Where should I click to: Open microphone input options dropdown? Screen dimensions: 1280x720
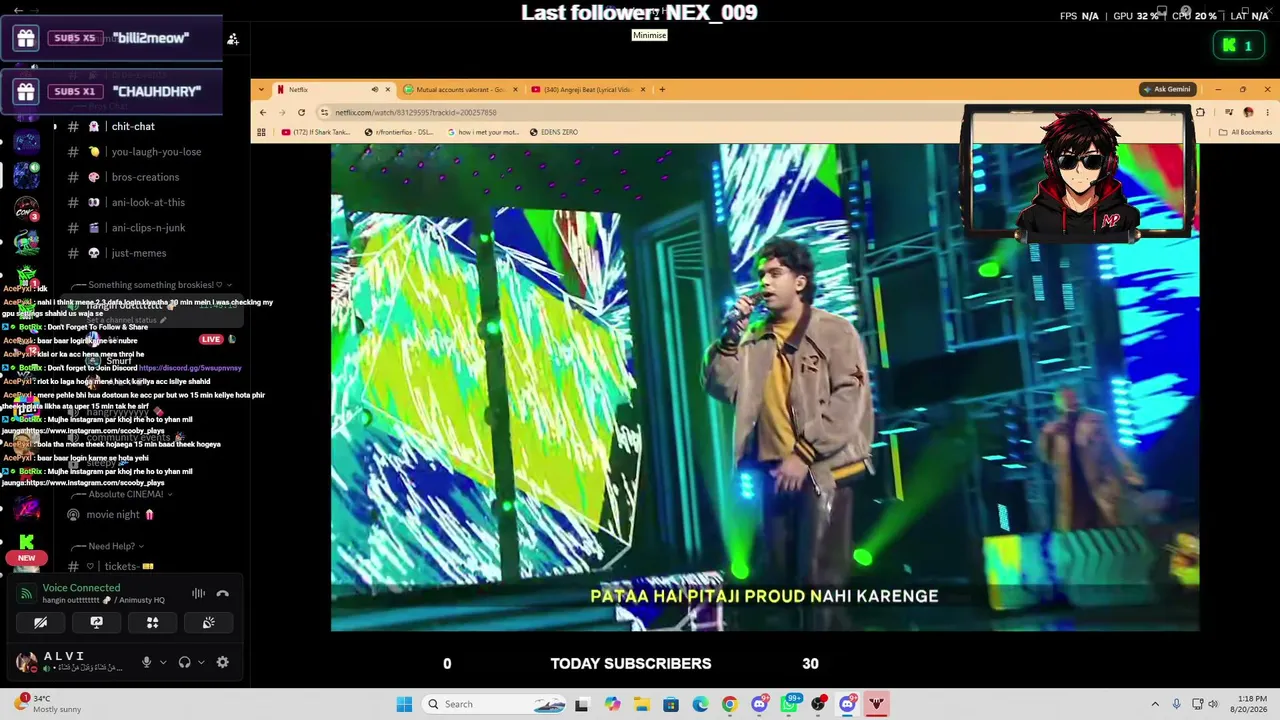coord(162,662)
